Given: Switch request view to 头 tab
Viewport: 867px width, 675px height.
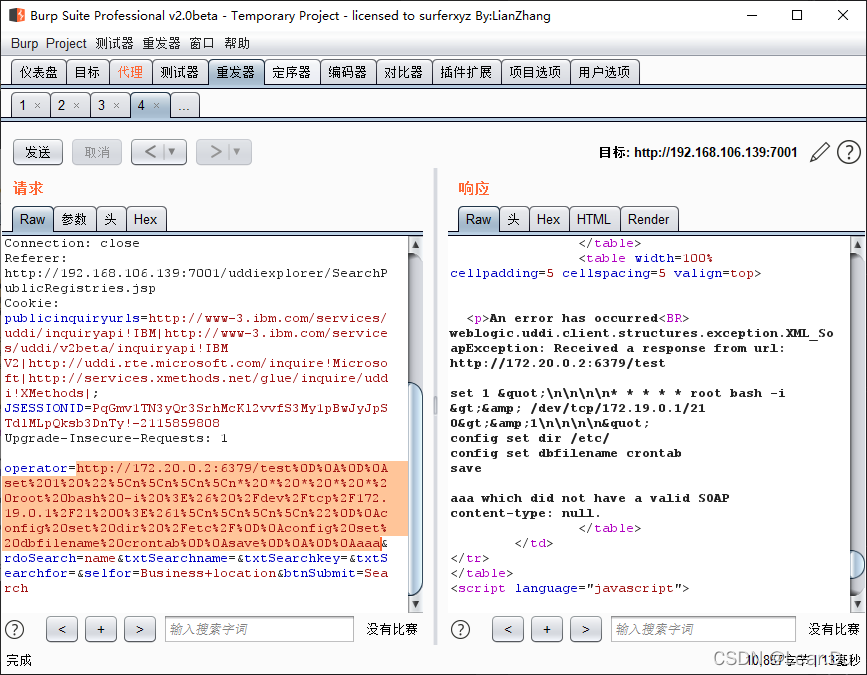Looking at the screenshot, I should point(111,219).
